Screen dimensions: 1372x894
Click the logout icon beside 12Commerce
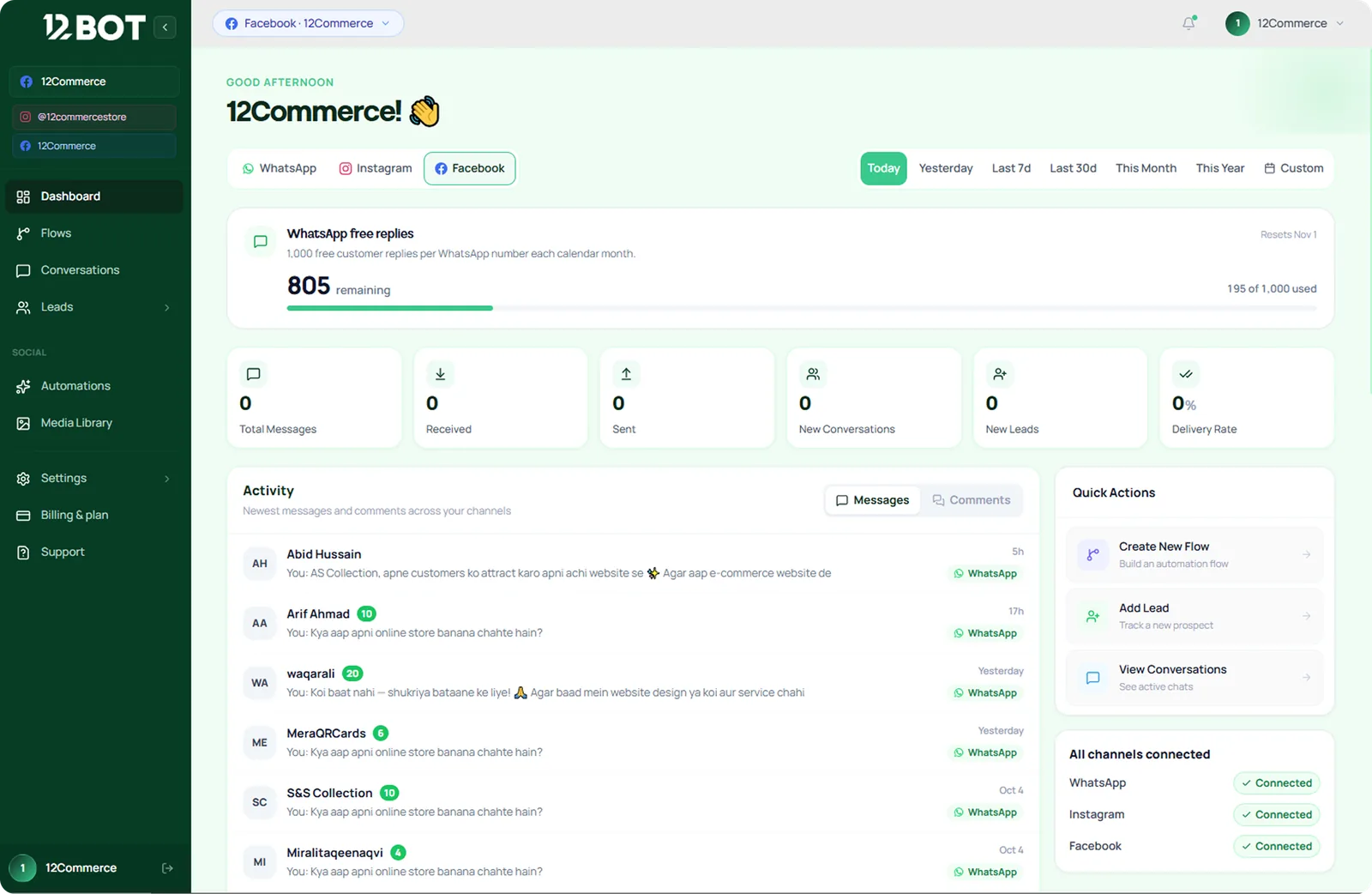point(167,868)
